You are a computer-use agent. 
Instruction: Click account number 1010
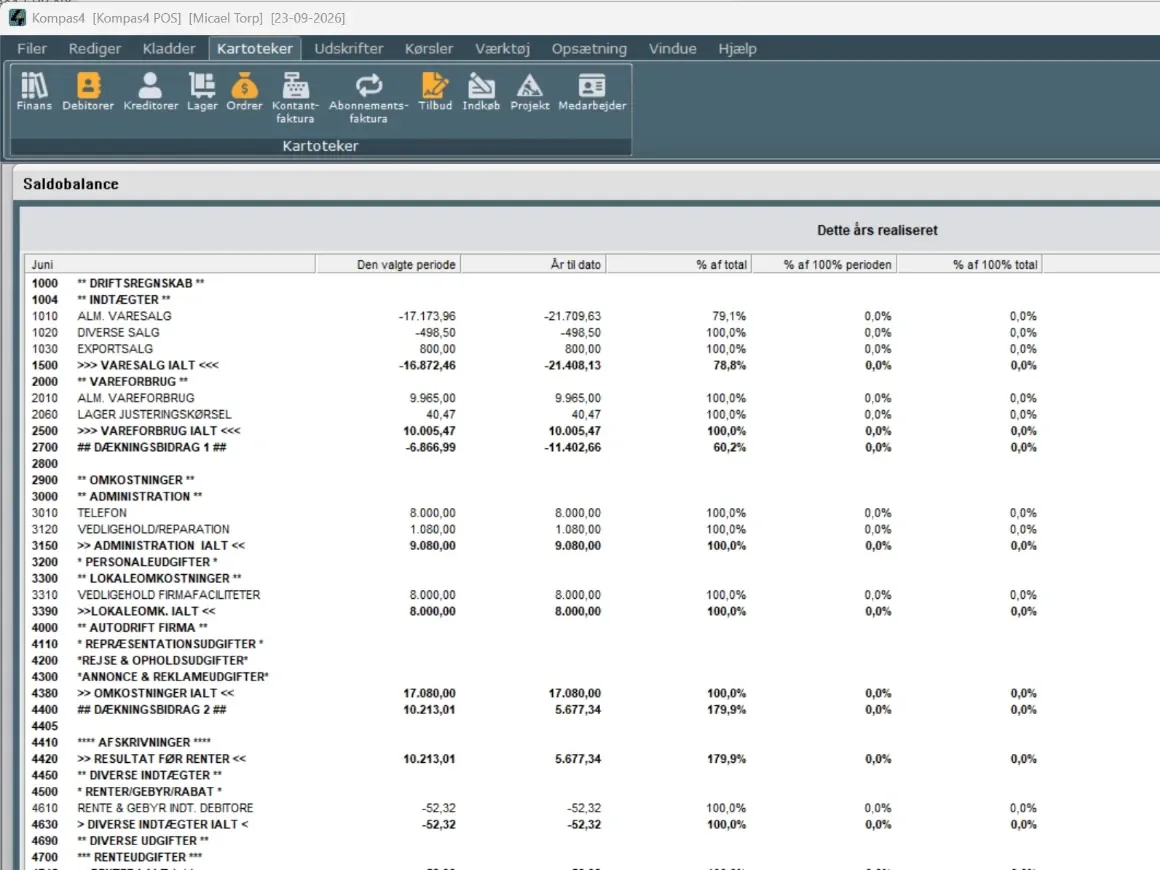(44, 316)
